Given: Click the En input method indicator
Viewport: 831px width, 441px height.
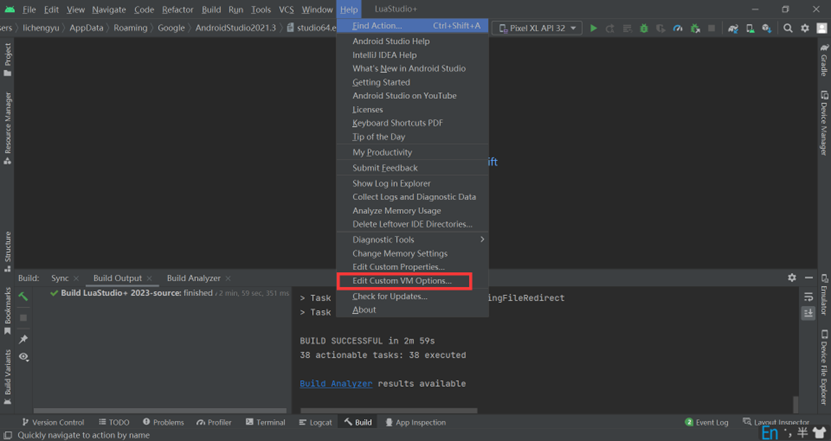Looking at the screenshot, I should click(x=770, y=433).
